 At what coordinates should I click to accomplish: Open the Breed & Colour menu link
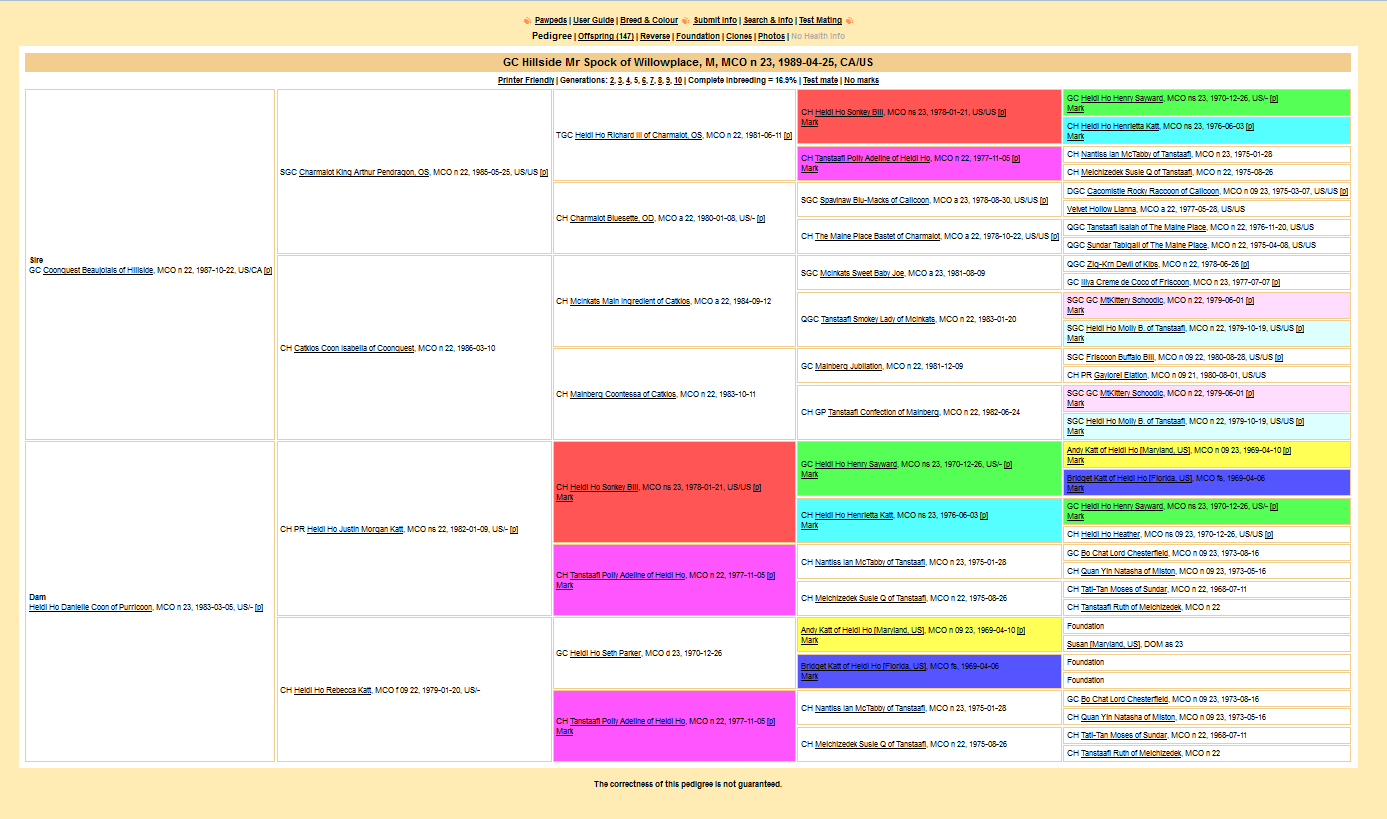648,20
